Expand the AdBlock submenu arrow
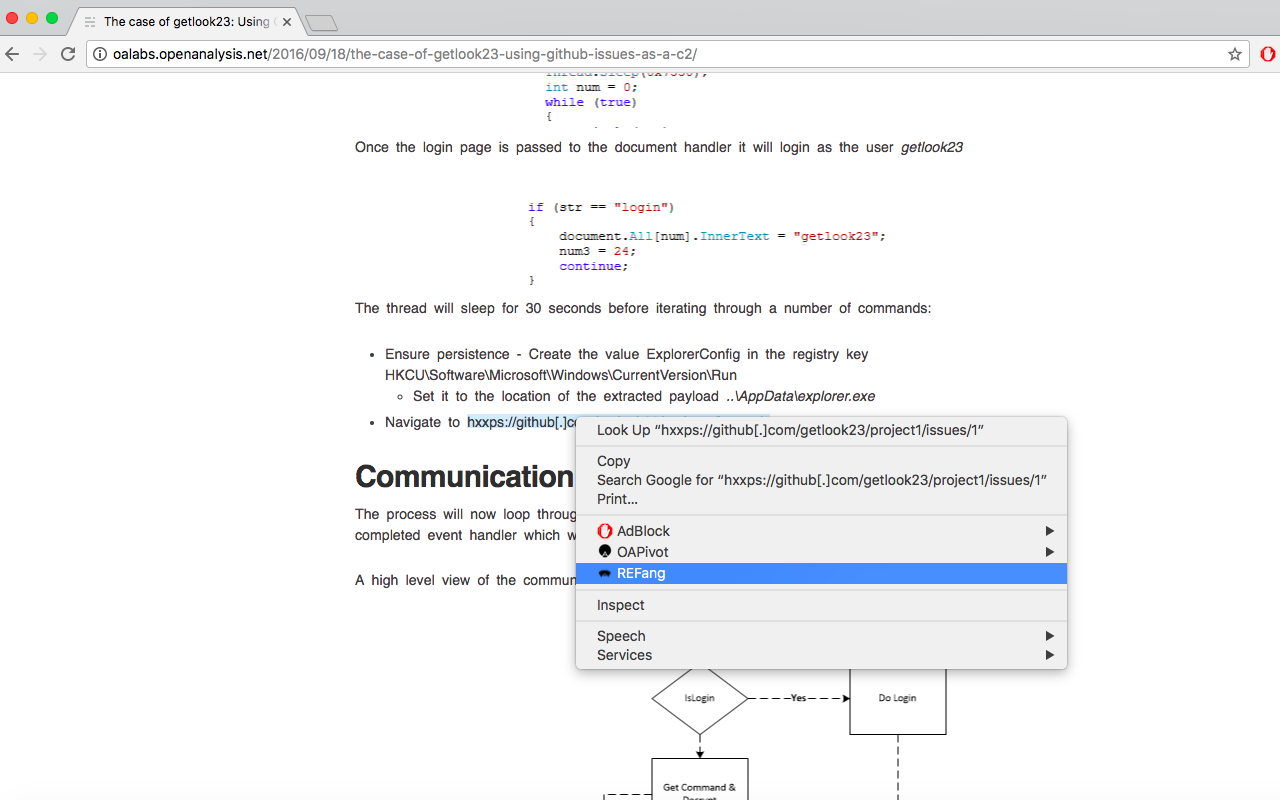The height and width of the screenshot is (800, 1280). [x=1050, y=531]
